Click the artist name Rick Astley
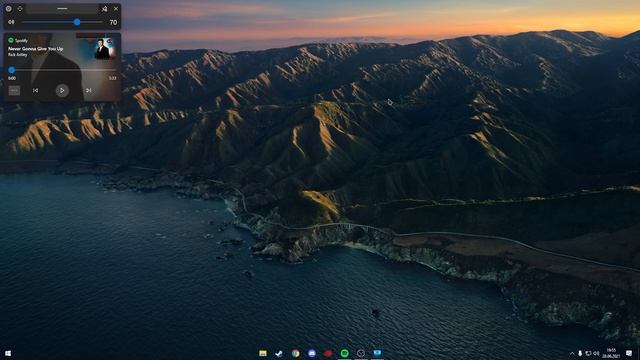 tap(18, 54)
